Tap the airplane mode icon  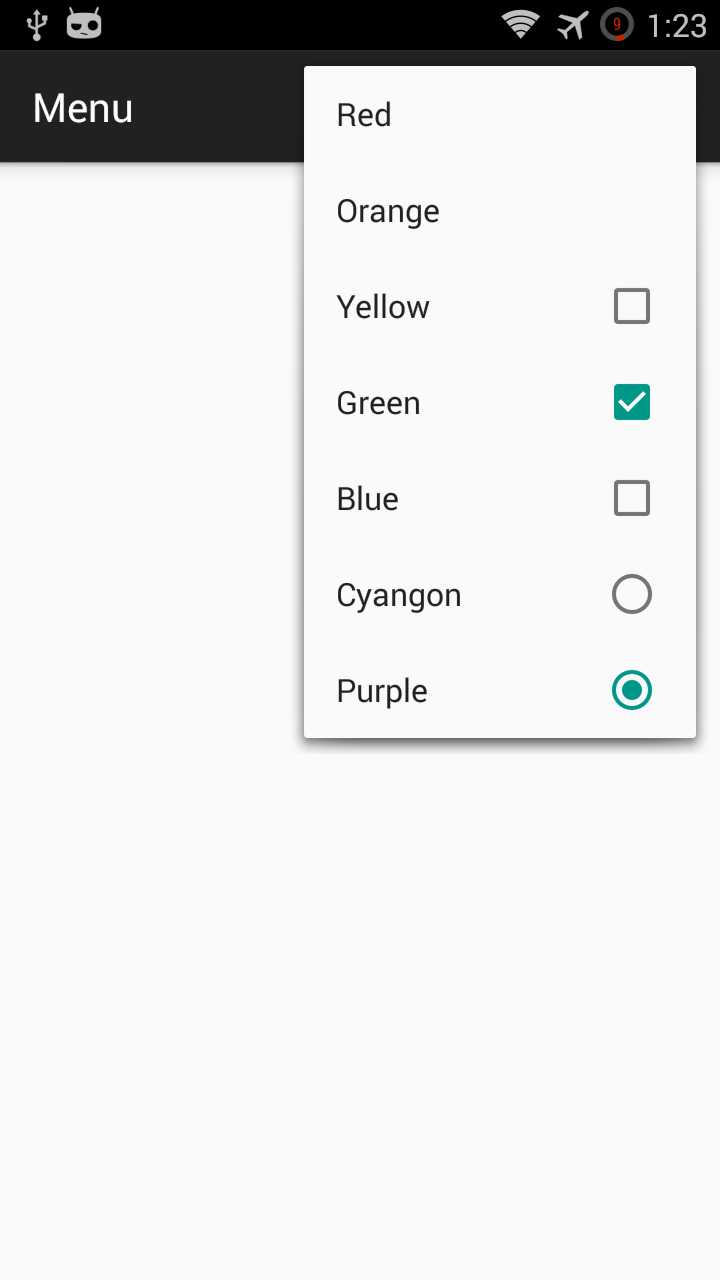[572, 25]
